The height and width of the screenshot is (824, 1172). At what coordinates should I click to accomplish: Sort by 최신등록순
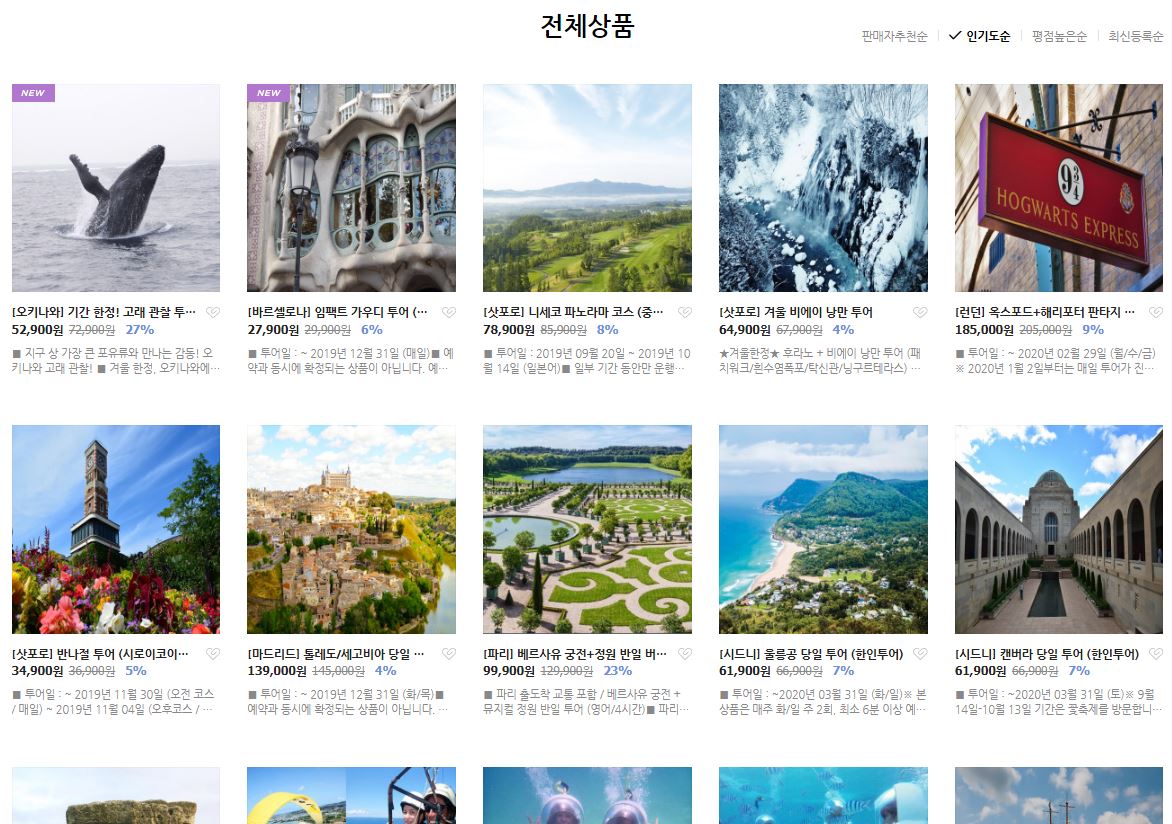coord(1135,36)
